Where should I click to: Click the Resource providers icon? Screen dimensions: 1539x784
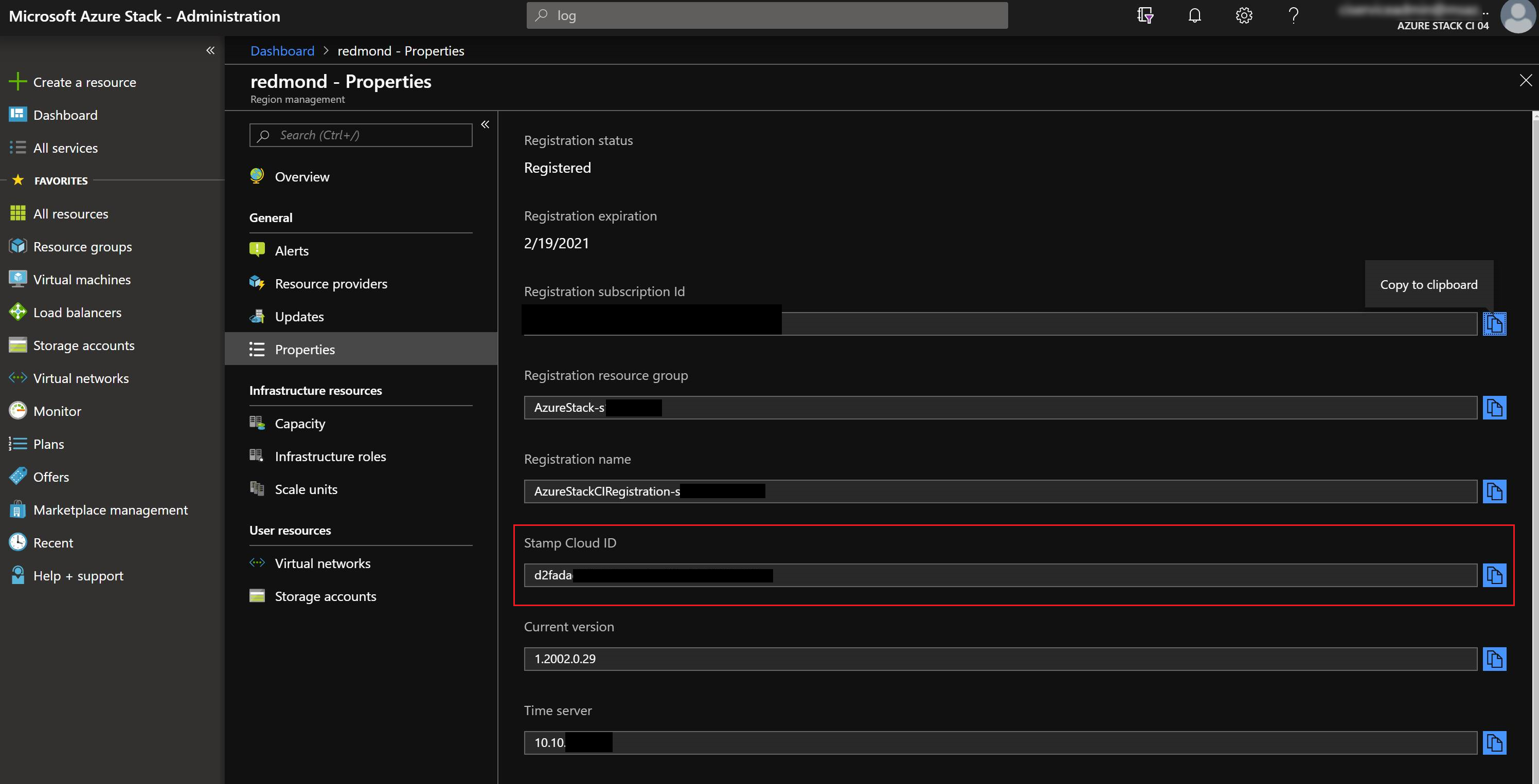coord(258,283)
